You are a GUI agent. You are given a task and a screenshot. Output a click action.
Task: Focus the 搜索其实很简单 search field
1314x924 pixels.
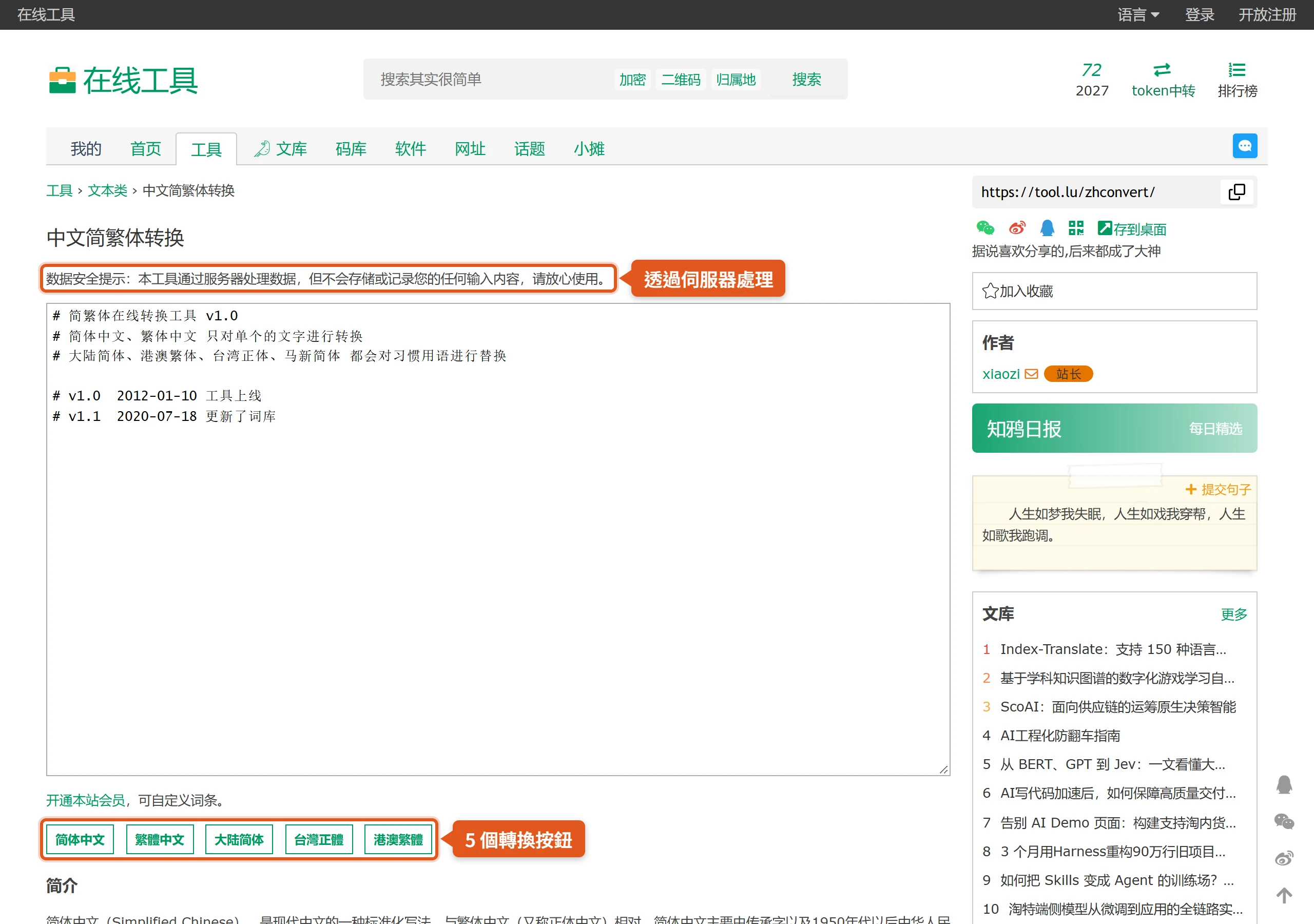[x=487, y=79]
